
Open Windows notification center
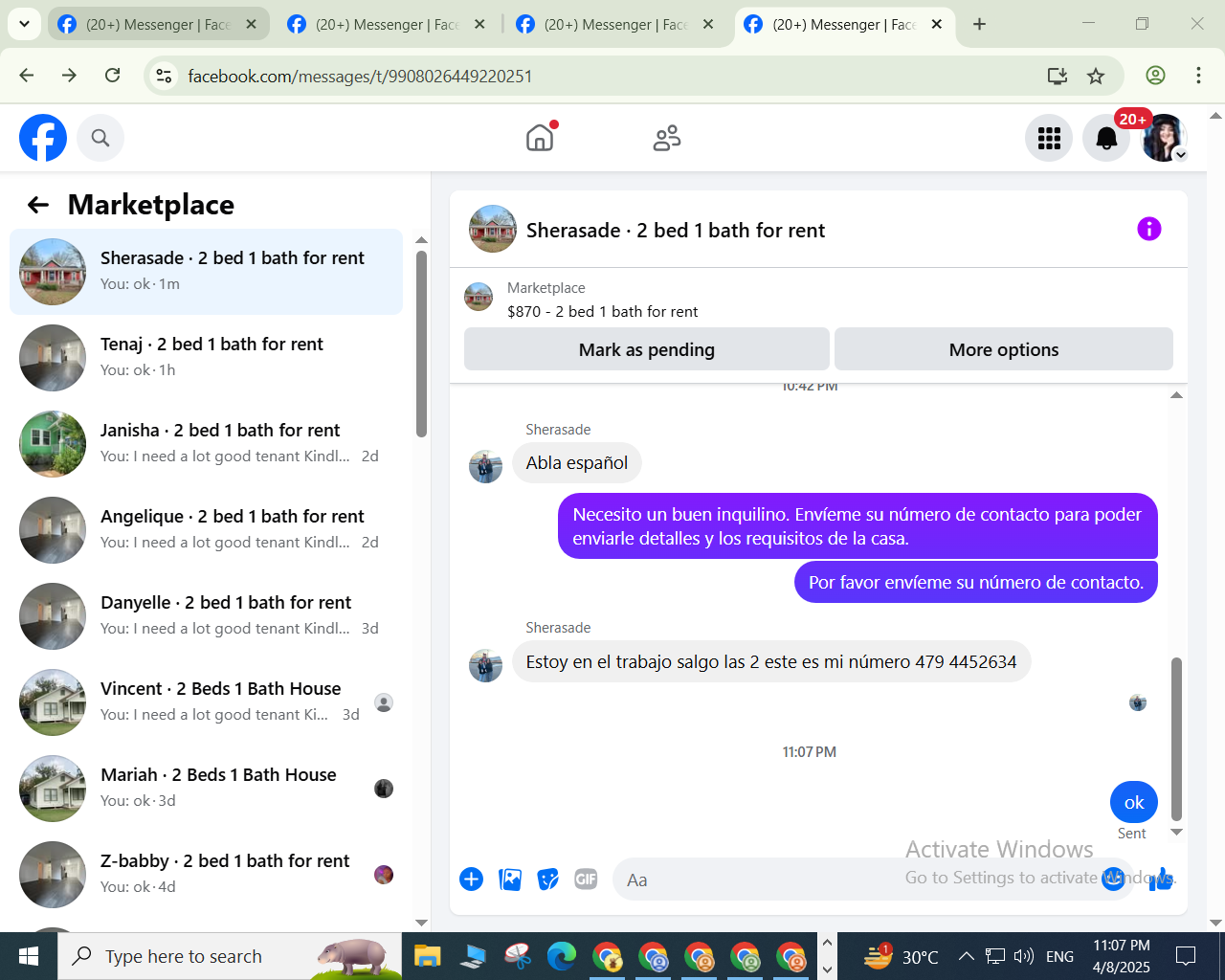(1186, 956)
